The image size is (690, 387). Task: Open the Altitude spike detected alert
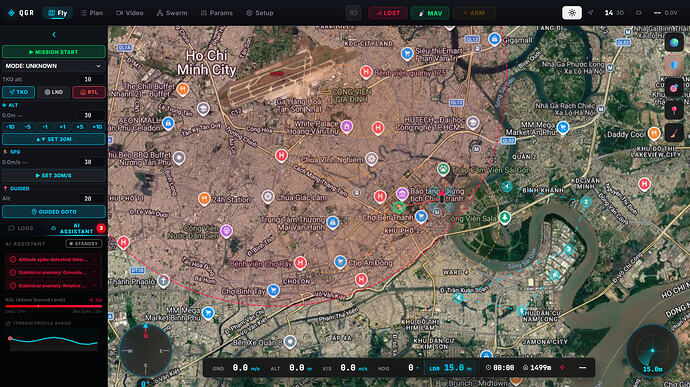pyautogui.click(x=53, y=260)
